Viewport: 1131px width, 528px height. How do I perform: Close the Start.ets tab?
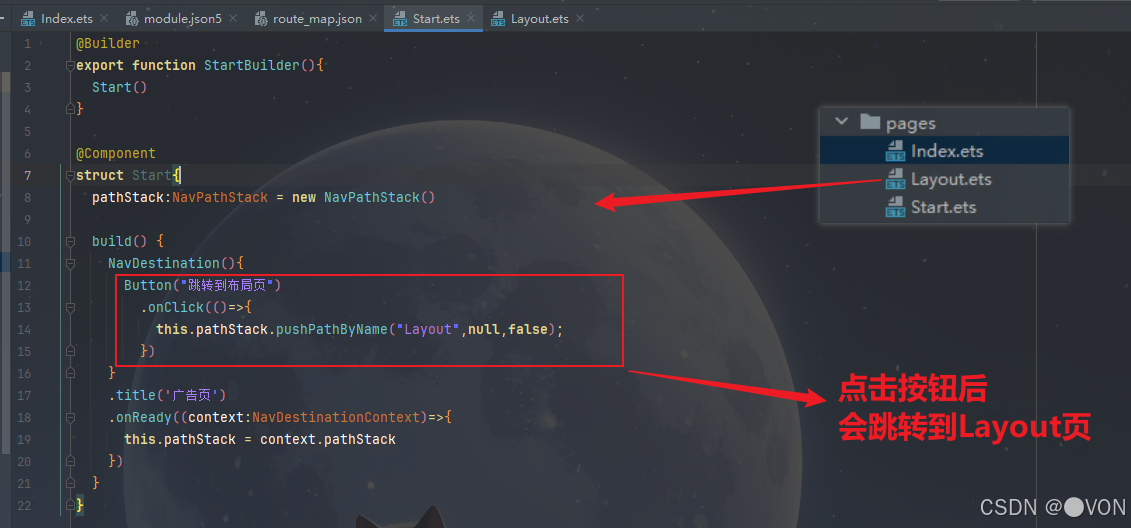coord(471,19)
